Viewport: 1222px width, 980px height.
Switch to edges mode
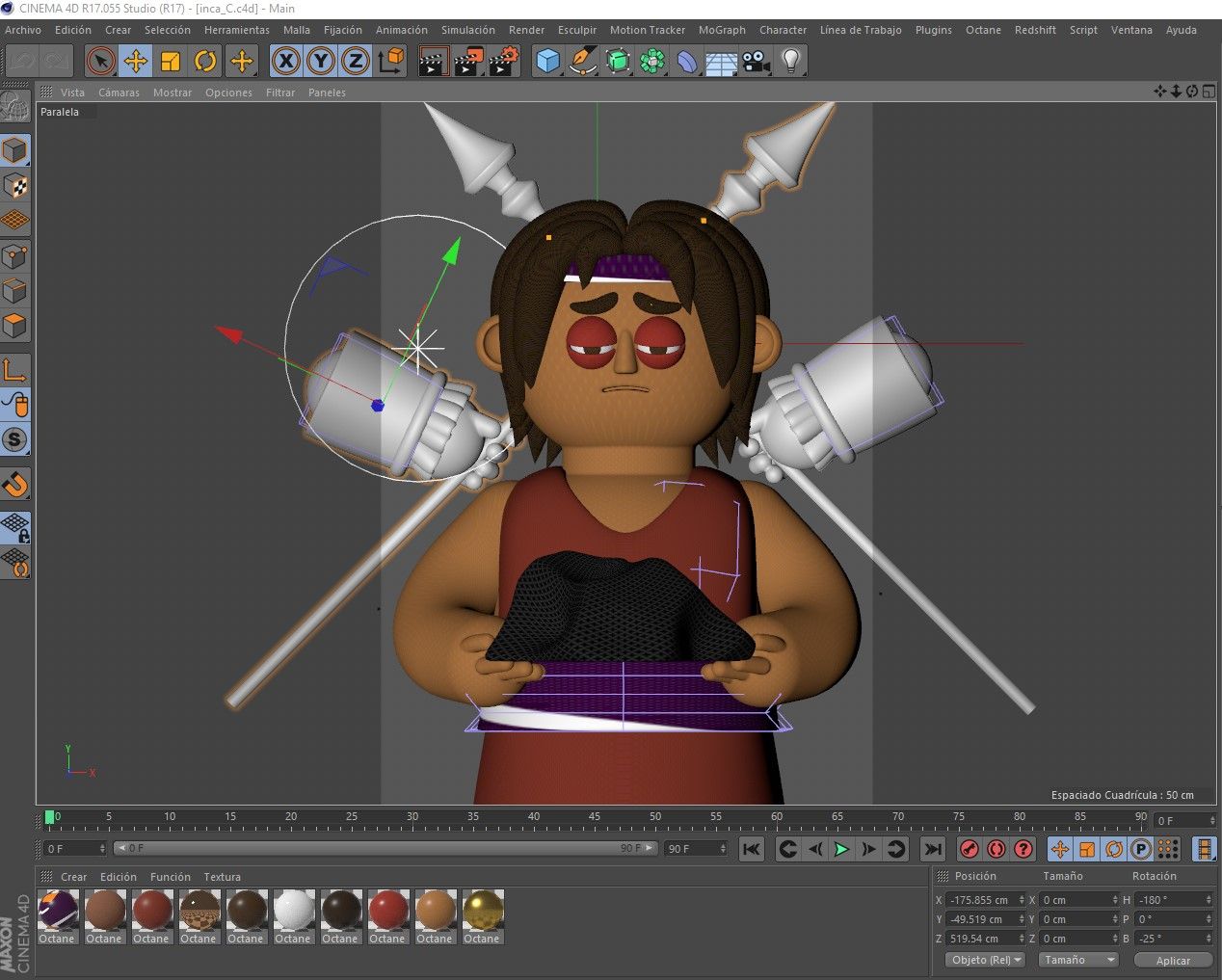point(15,290)
